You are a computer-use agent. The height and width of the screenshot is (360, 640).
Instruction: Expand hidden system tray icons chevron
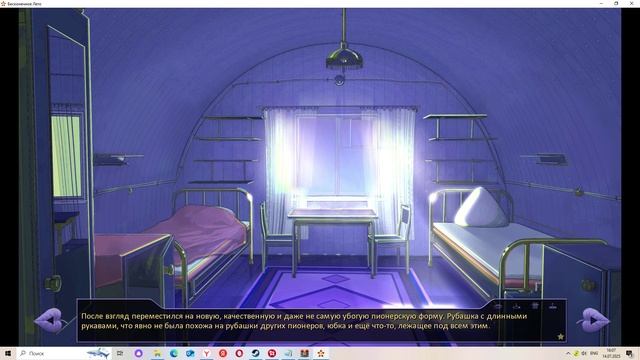pyautogui.click(x=568, y=353)
